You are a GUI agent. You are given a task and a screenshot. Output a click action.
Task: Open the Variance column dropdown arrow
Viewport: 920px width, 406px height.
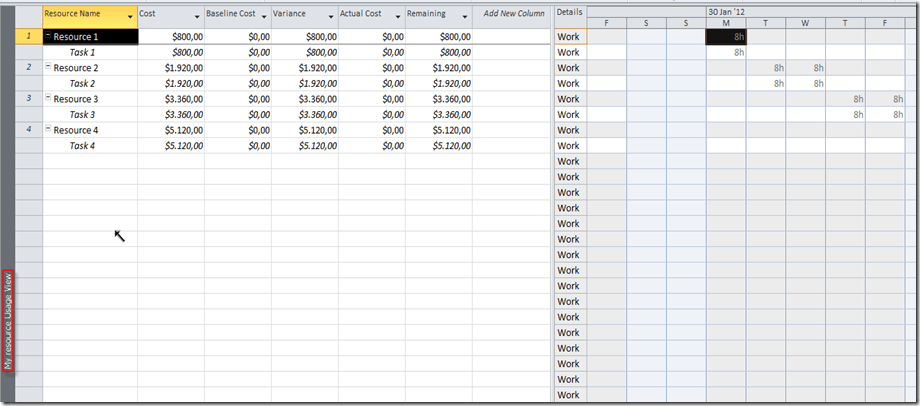click(331, 17)
